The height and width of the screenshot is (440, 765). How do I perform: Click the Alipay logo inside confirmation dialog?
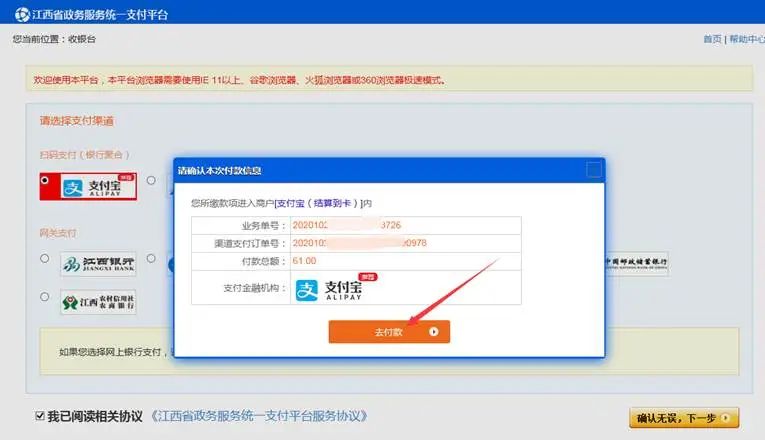pyautogui.click(x=343, y=289)
